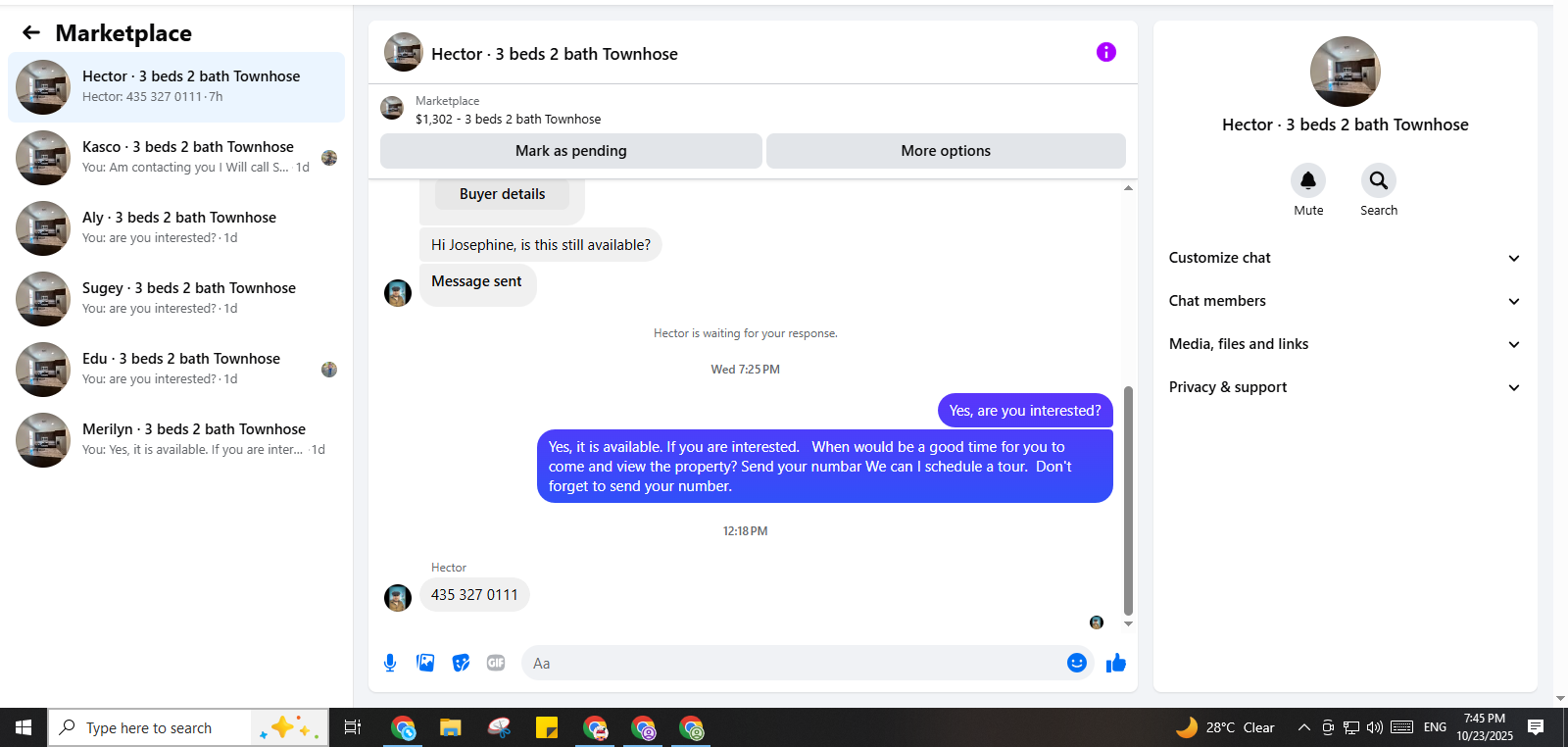Open the Merilyn townhouse conversation

[176, 440]
